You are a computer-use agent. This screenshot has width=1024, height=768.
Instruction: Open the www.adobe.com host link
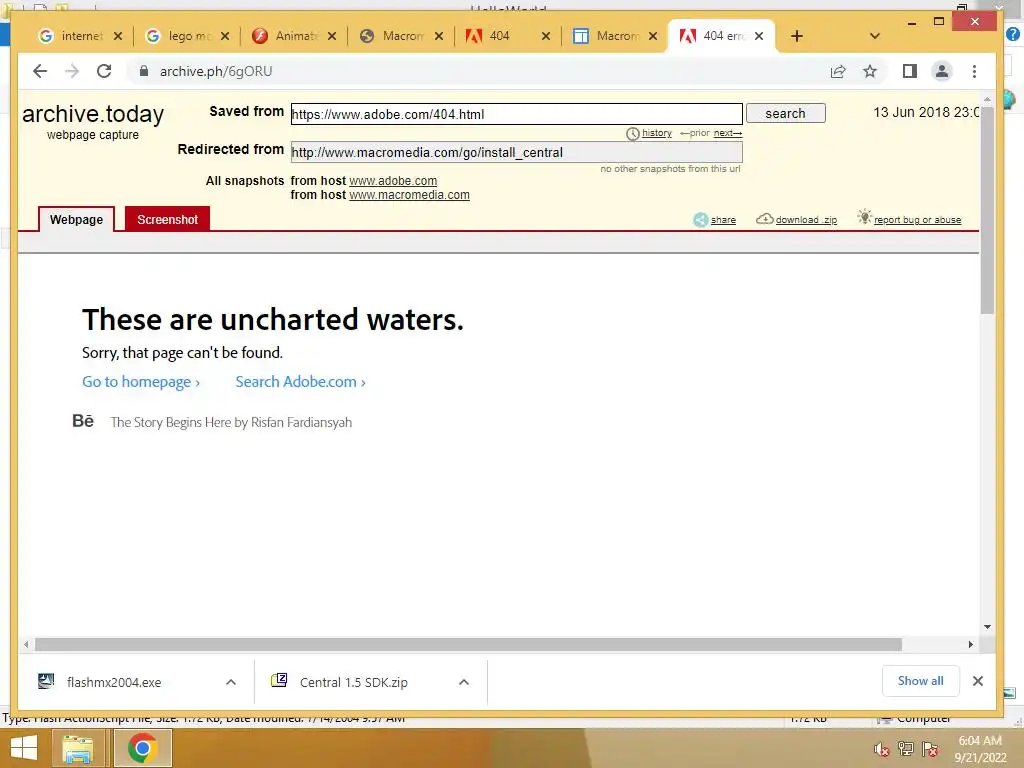(x=393, y=180)
